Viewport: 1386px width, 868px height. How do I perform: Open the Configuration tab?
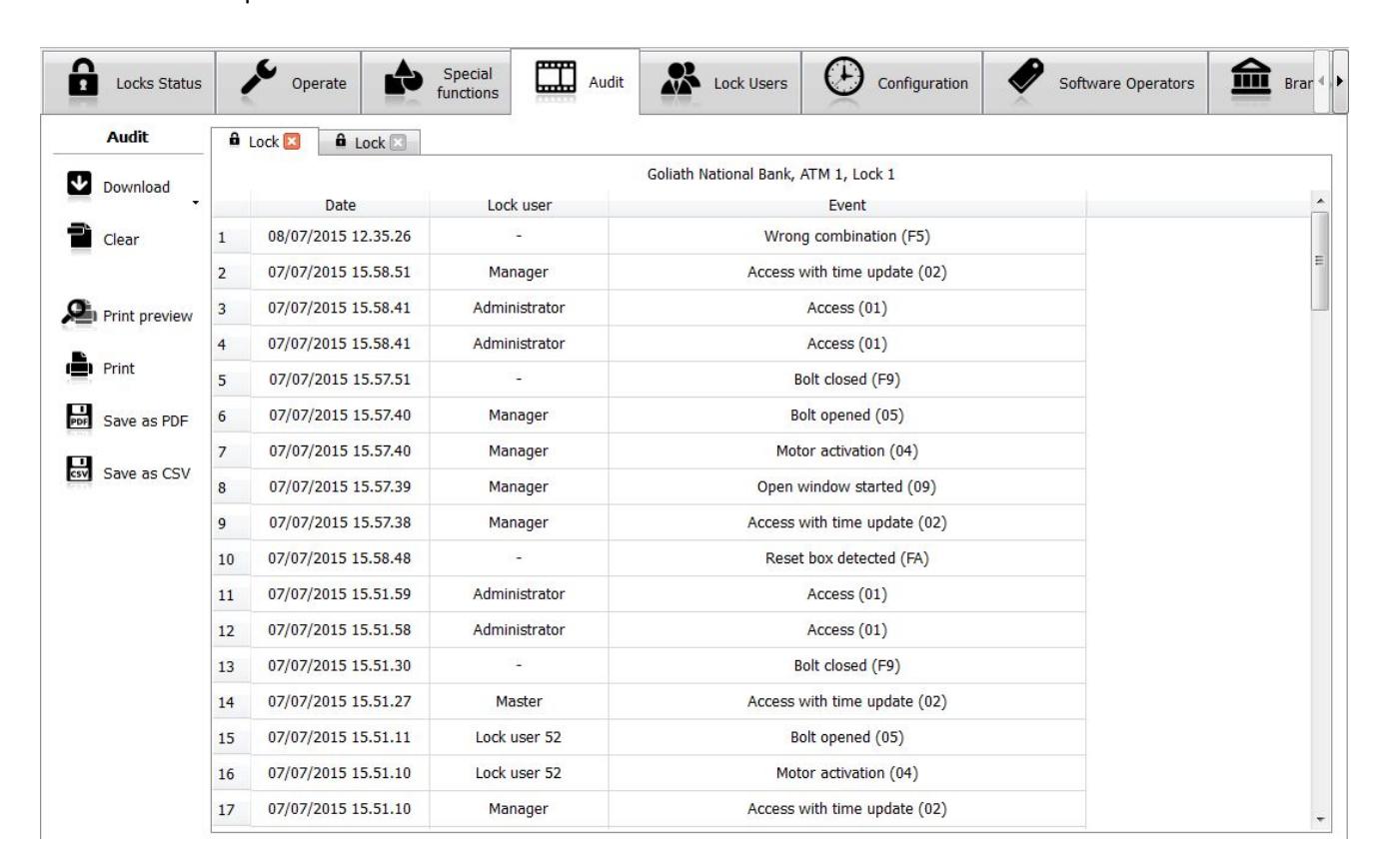coord(892,83)
